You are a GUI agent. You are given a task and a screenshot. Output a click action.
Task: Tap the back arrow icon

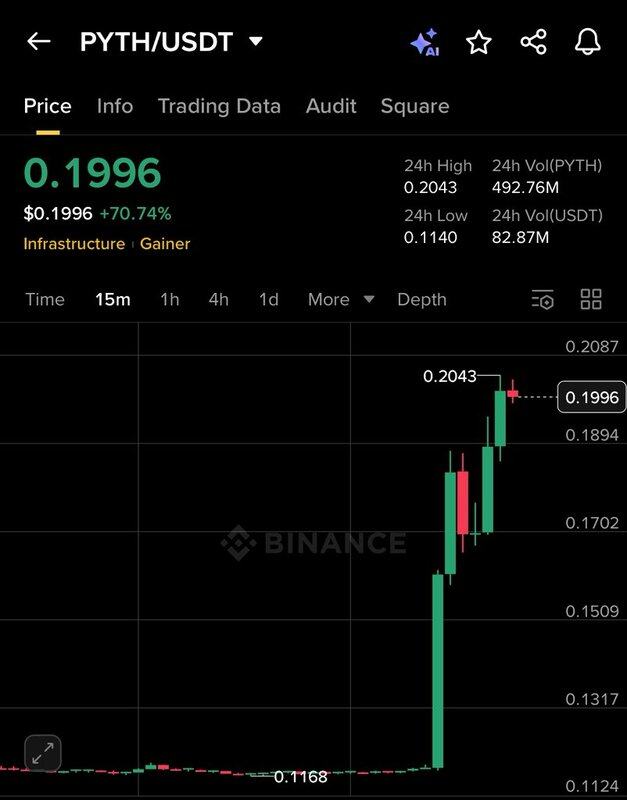pyautogui.click(x=39, y=41)
